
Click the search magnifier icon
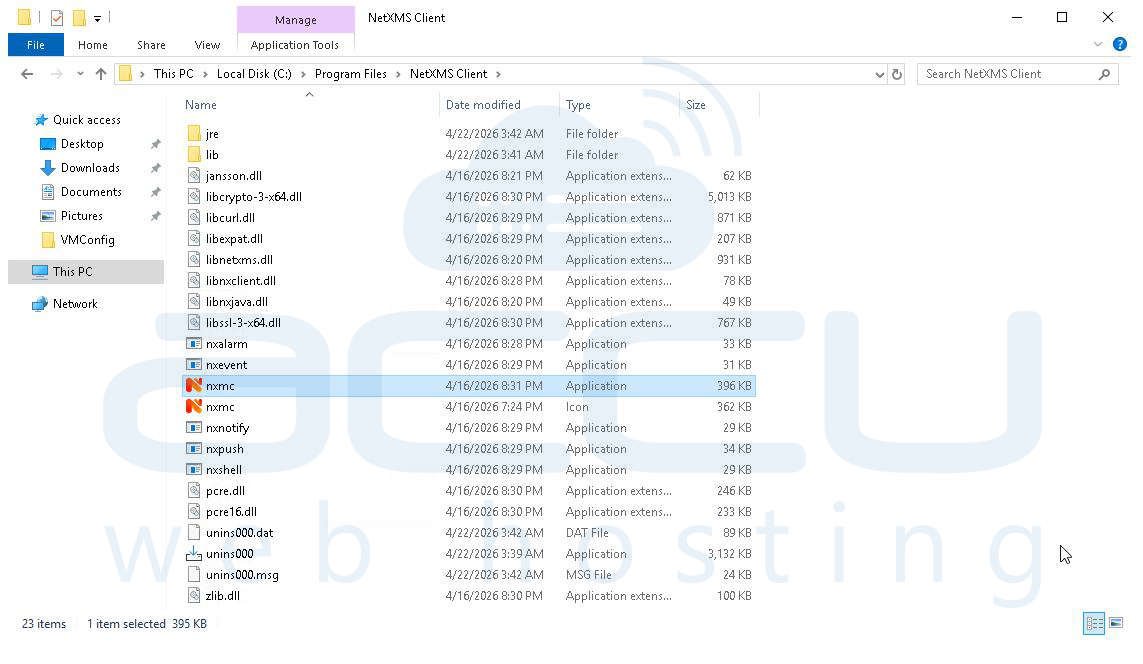[x=1104, y=74]
